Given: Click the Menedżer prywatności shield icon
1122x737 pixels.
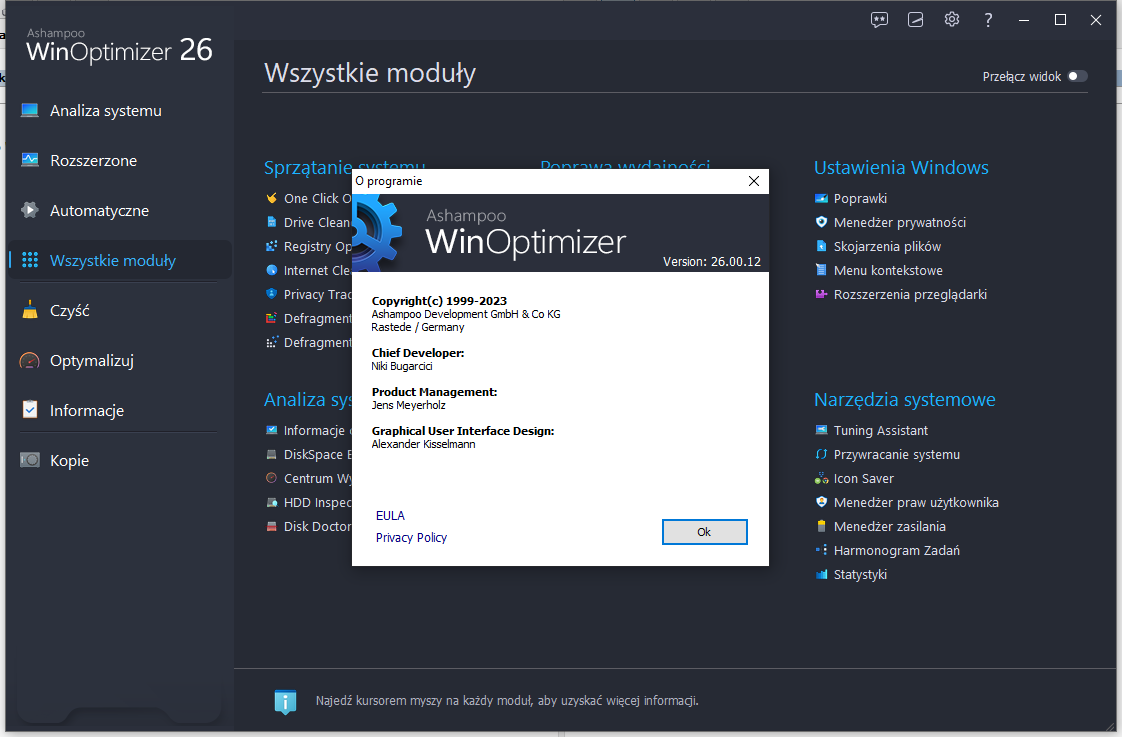Looking at the screenshot, I should [821, 222].
